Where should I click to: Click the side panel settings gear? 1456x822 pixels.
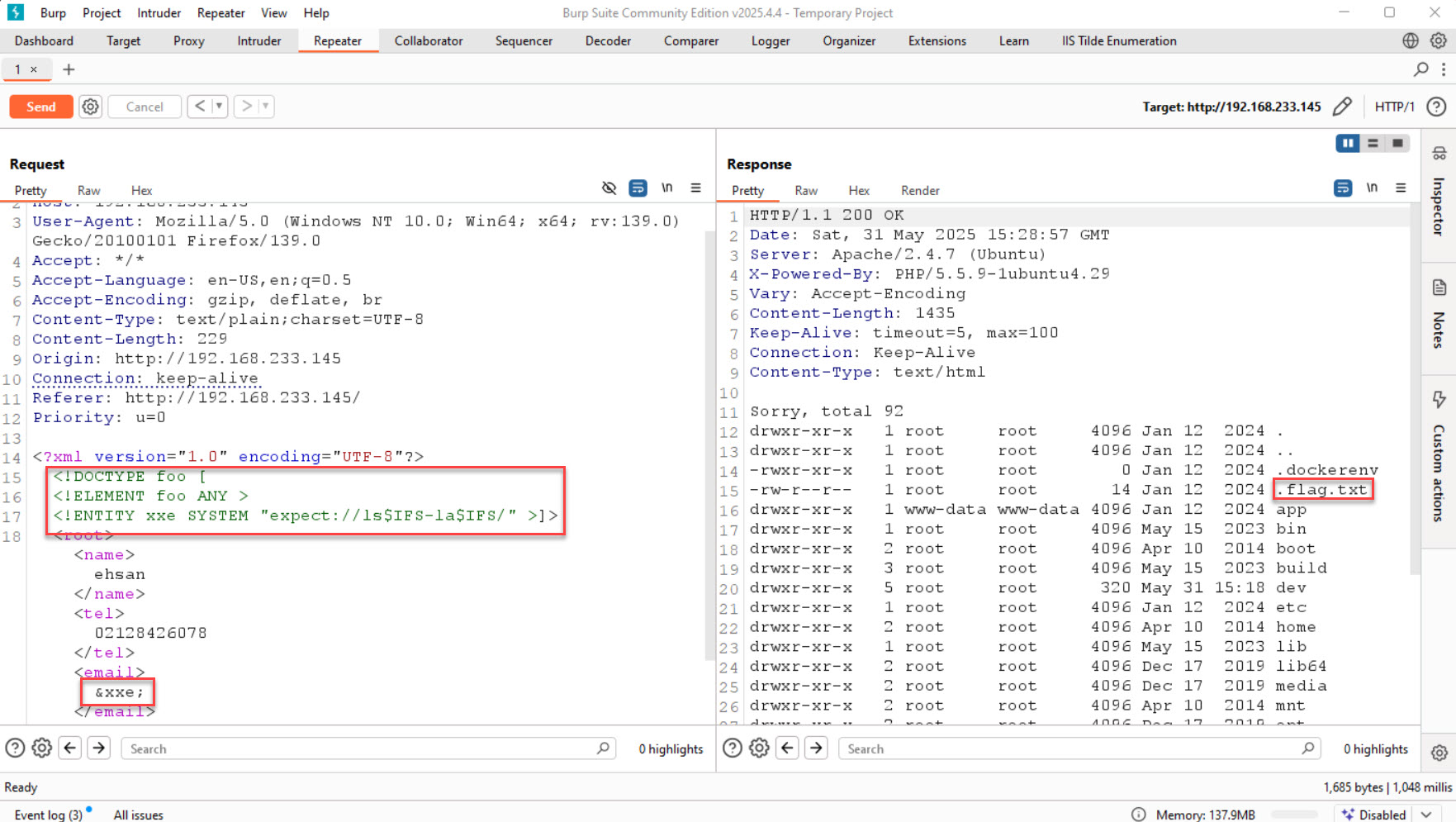(x=1439, y=753)
